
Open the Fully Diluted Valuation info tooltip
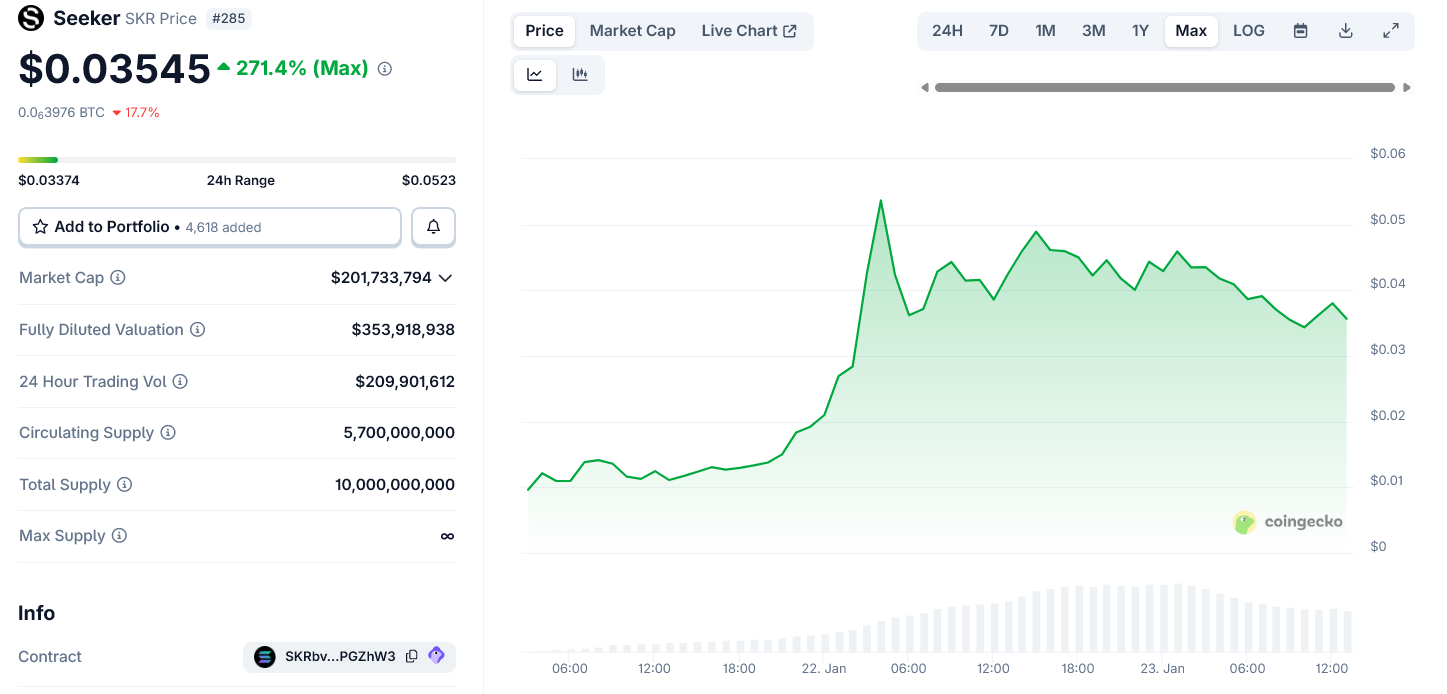(197, 329)
